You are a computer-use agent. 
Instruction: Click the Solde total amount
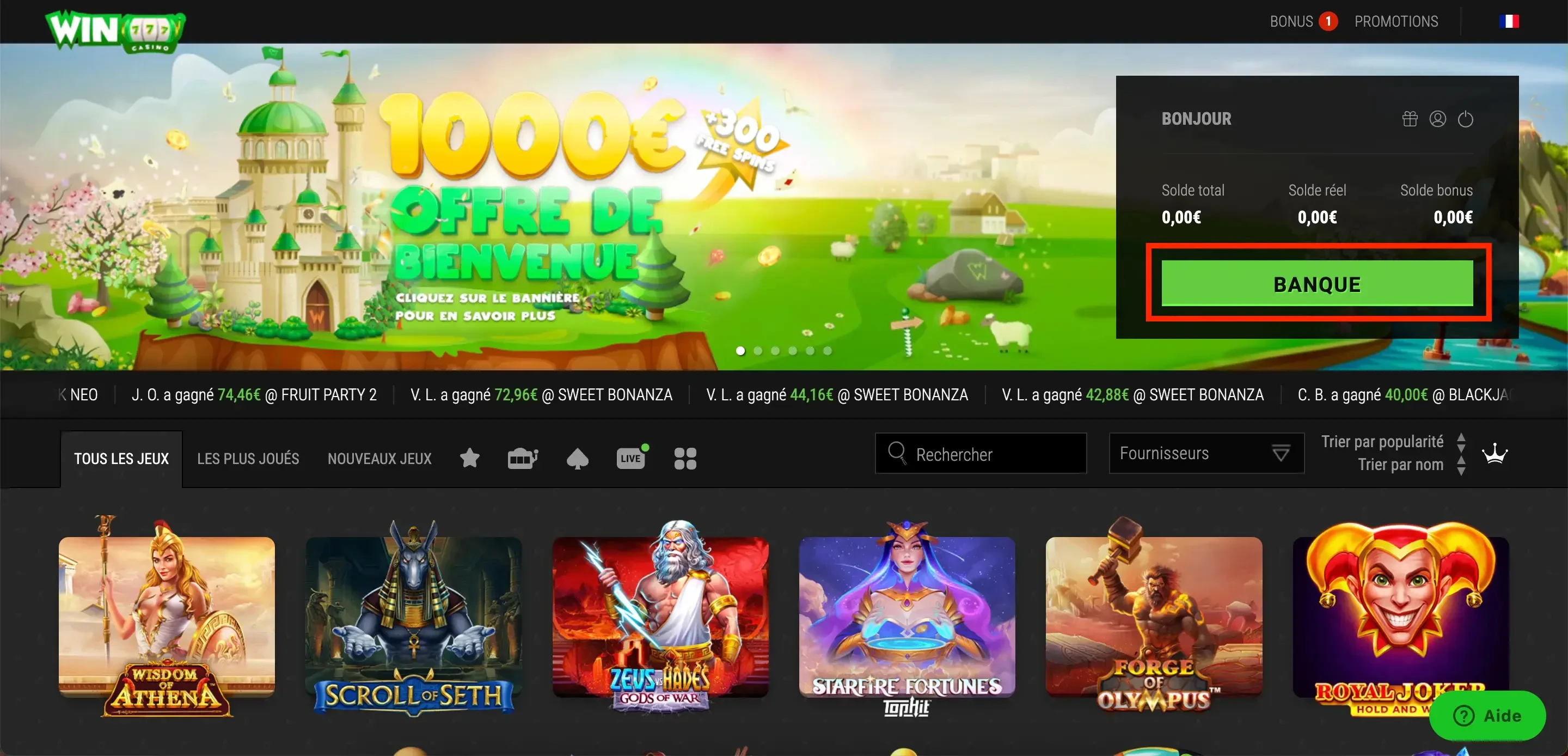(1181, 217)
